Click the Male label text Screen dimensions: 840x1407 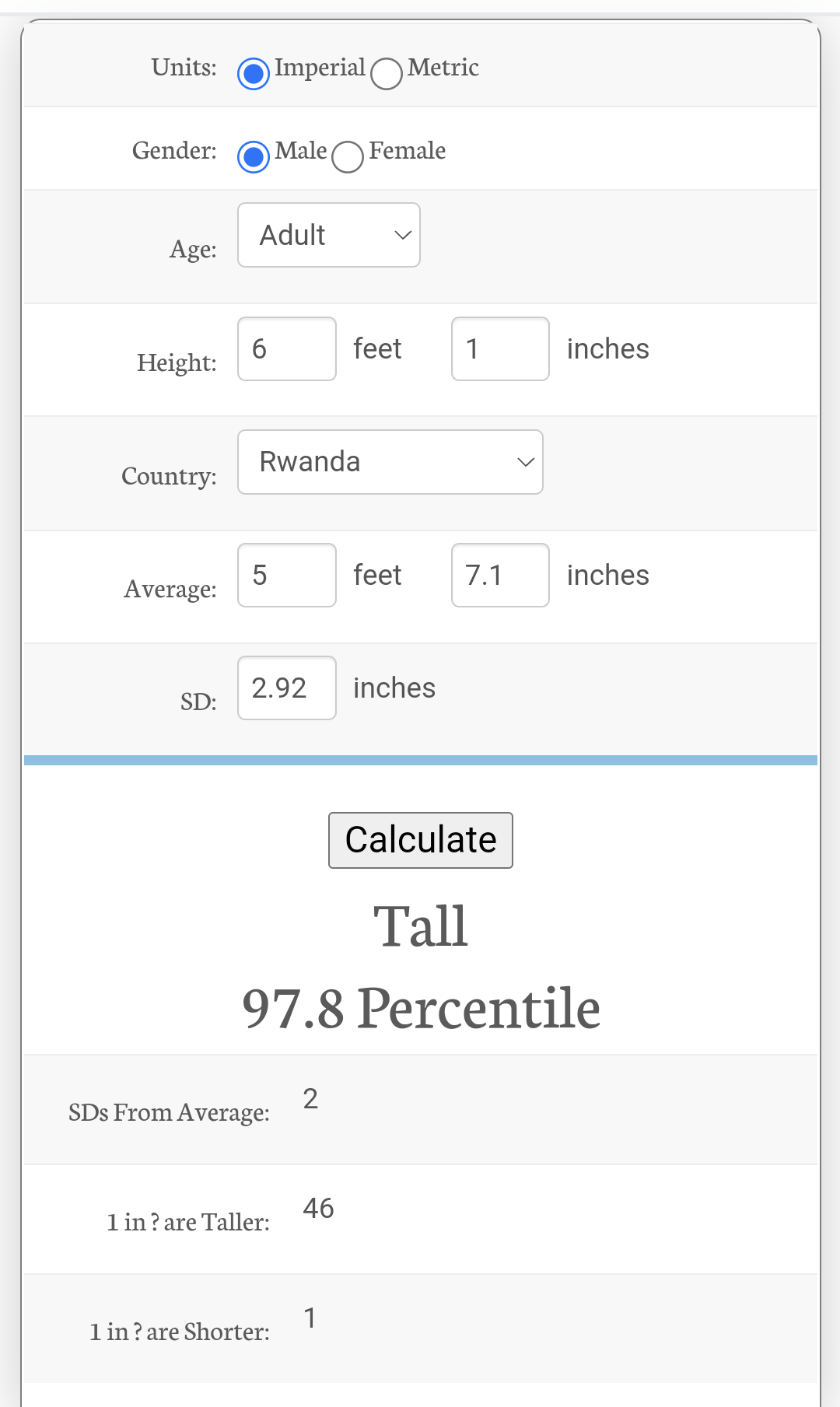click(x=301, y=150)
